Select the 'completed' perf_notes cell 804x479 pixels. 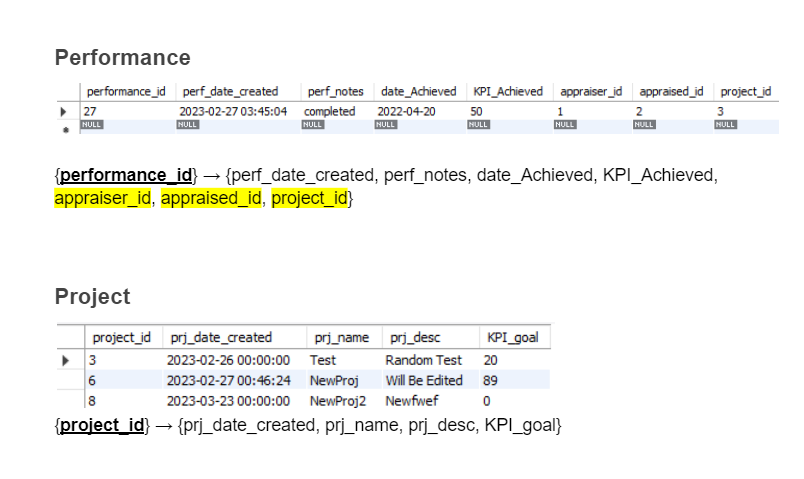(337, 111)
